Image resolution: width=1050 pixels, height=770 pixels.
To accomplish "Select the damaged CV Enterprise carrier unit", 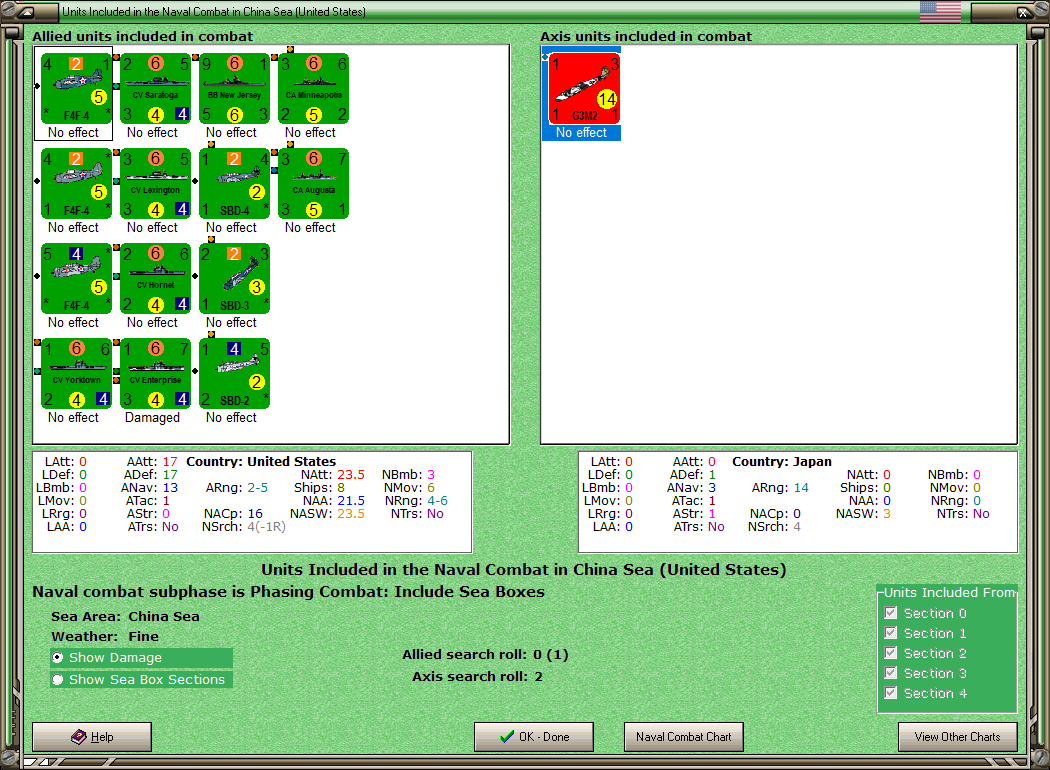I will tap(155, 374).
